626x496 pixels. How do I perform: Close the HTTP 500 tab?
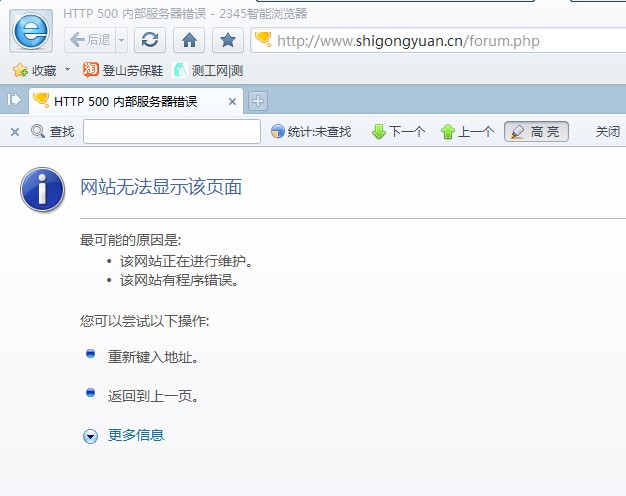coord(232,101)
